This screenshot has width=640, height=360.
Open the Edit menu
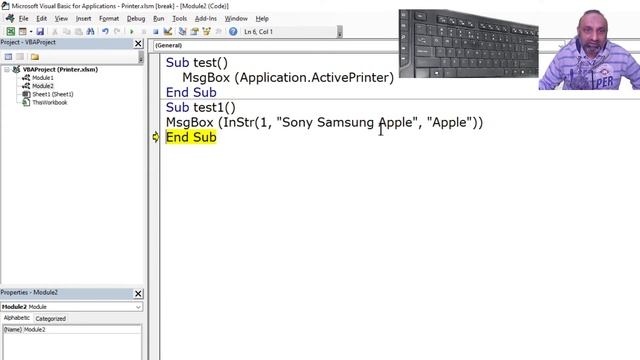tap(41, 19)
